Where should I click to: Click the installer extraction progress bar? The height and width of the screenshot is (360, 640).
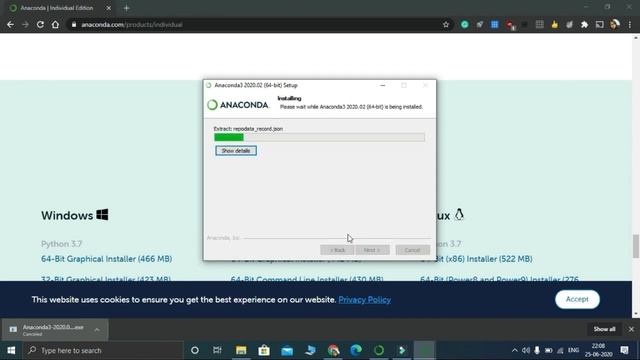[319, 137]
